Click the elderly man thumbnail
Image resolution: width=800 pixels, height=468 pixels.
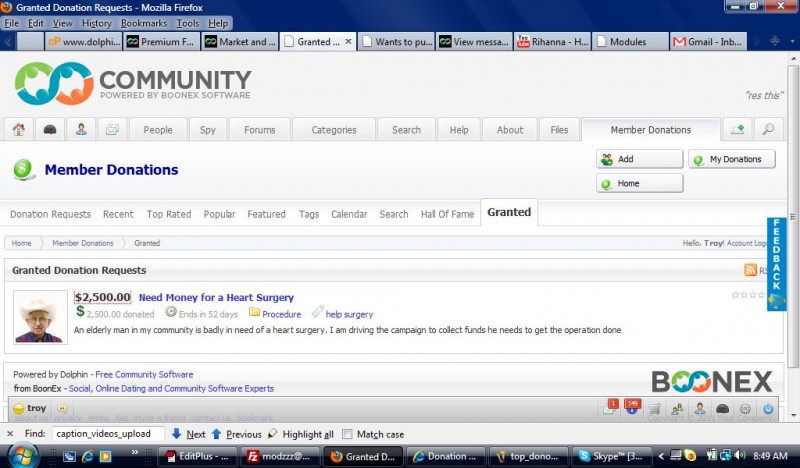[x=40, y=317]
